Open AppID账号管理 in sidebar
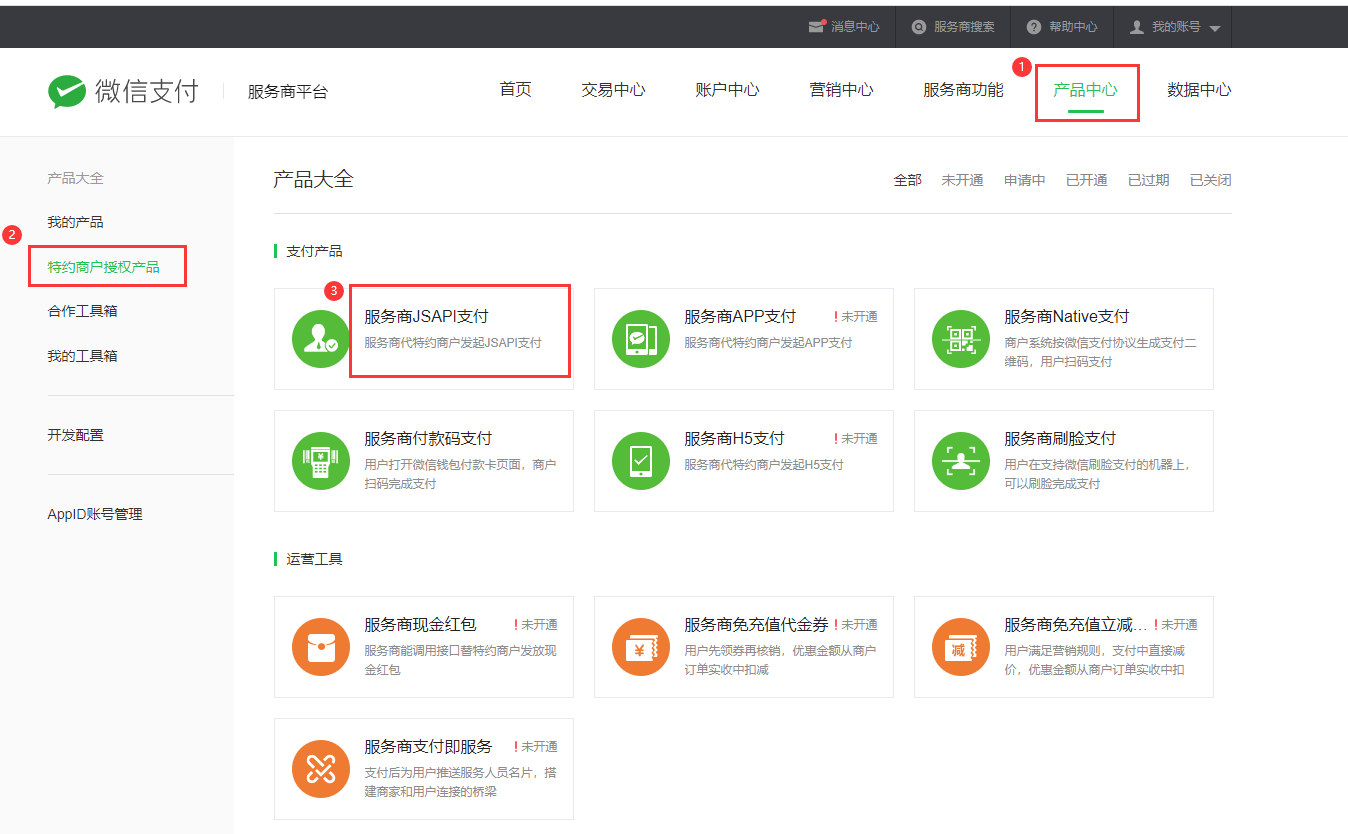 tap(95, 514)
